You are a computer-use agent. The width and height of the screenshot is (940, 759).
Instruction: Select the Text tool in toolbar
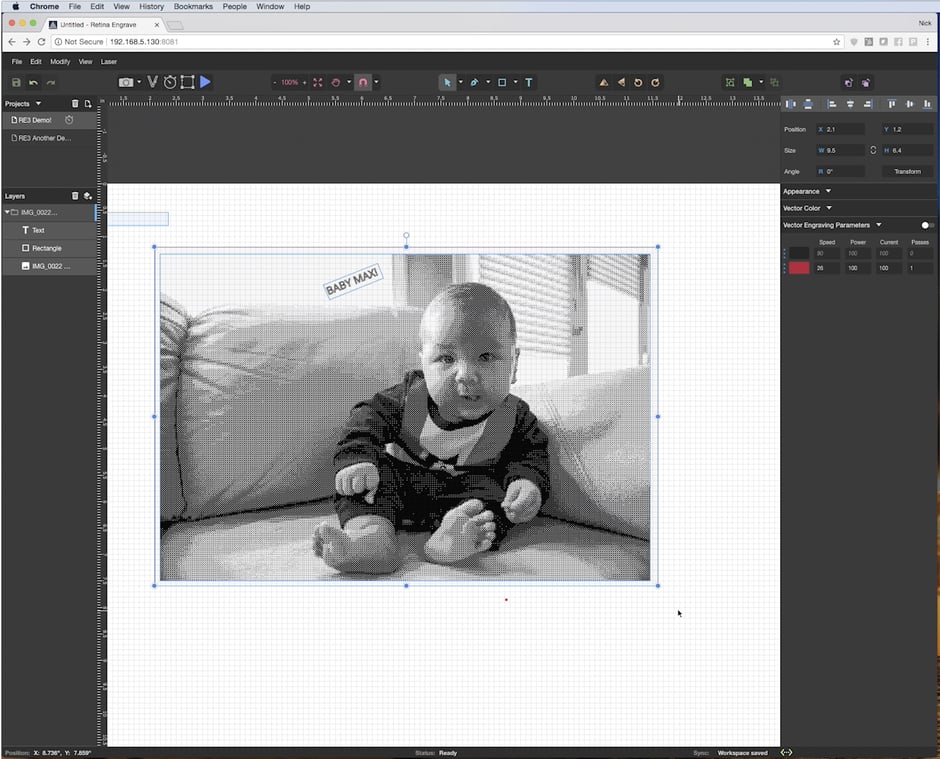529,82
